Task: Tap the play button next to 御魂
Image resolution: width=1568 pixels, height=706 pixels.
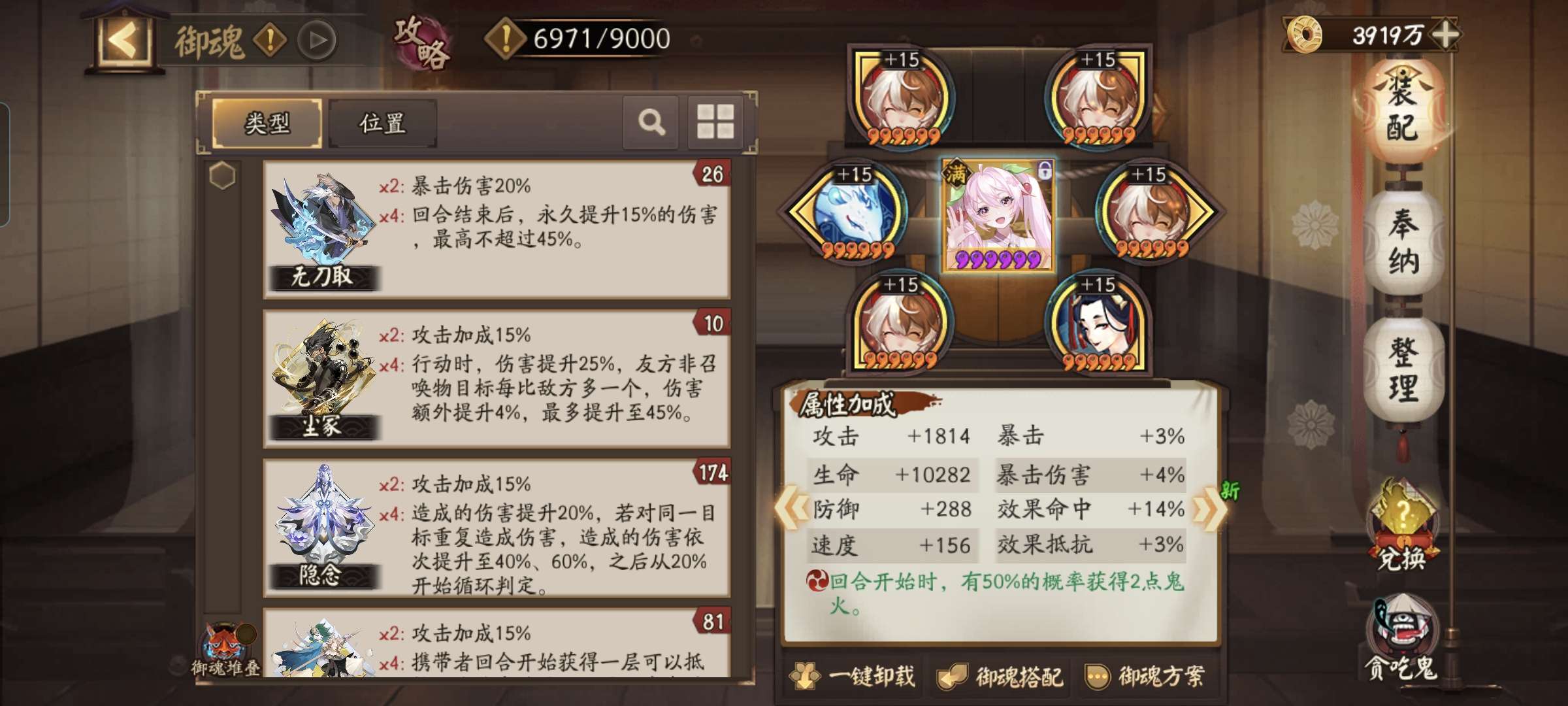Action: [317, 41]
